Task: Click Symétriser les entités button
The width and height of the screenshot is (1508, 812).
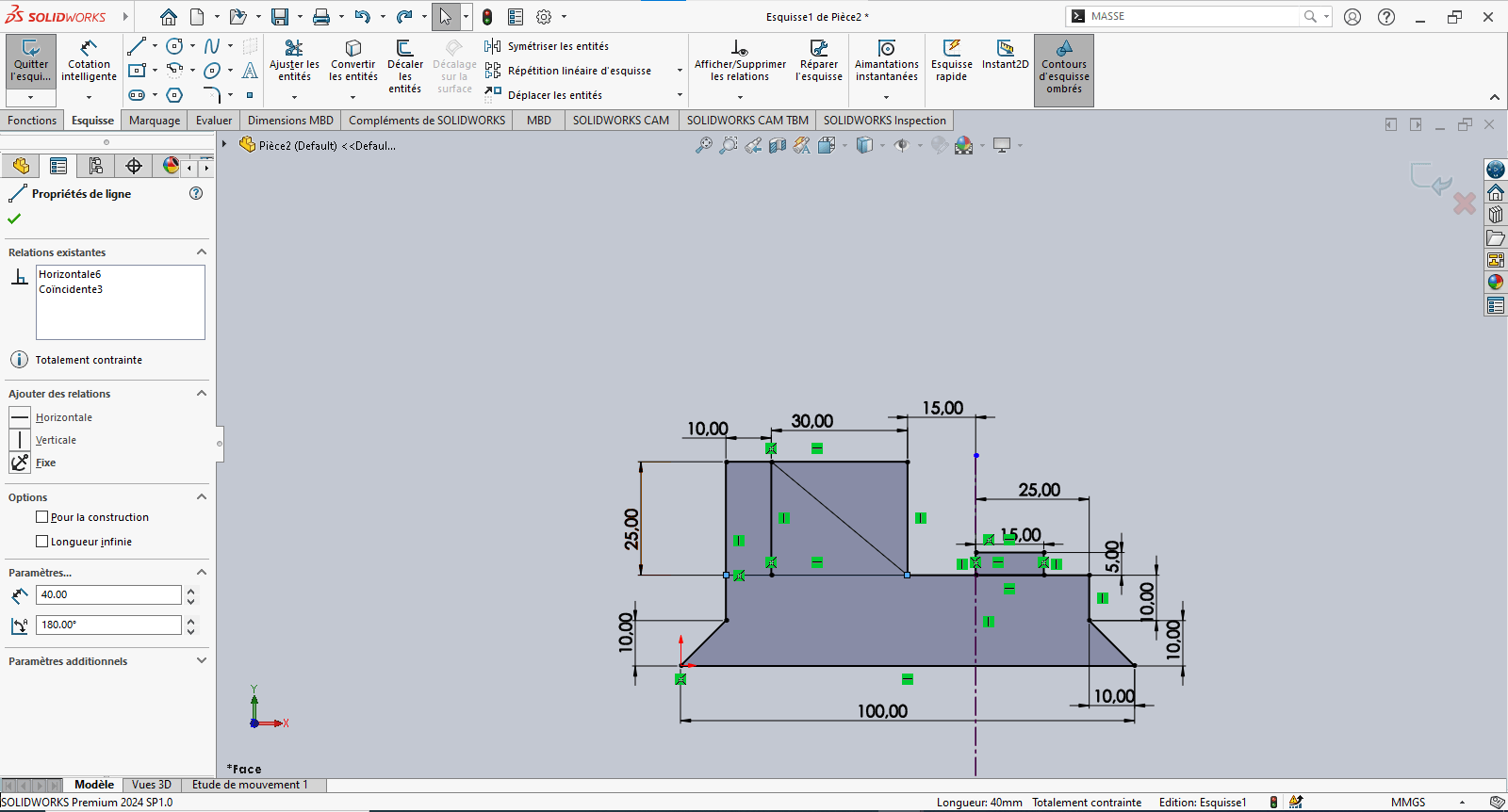Action: (x=548, y=46)
